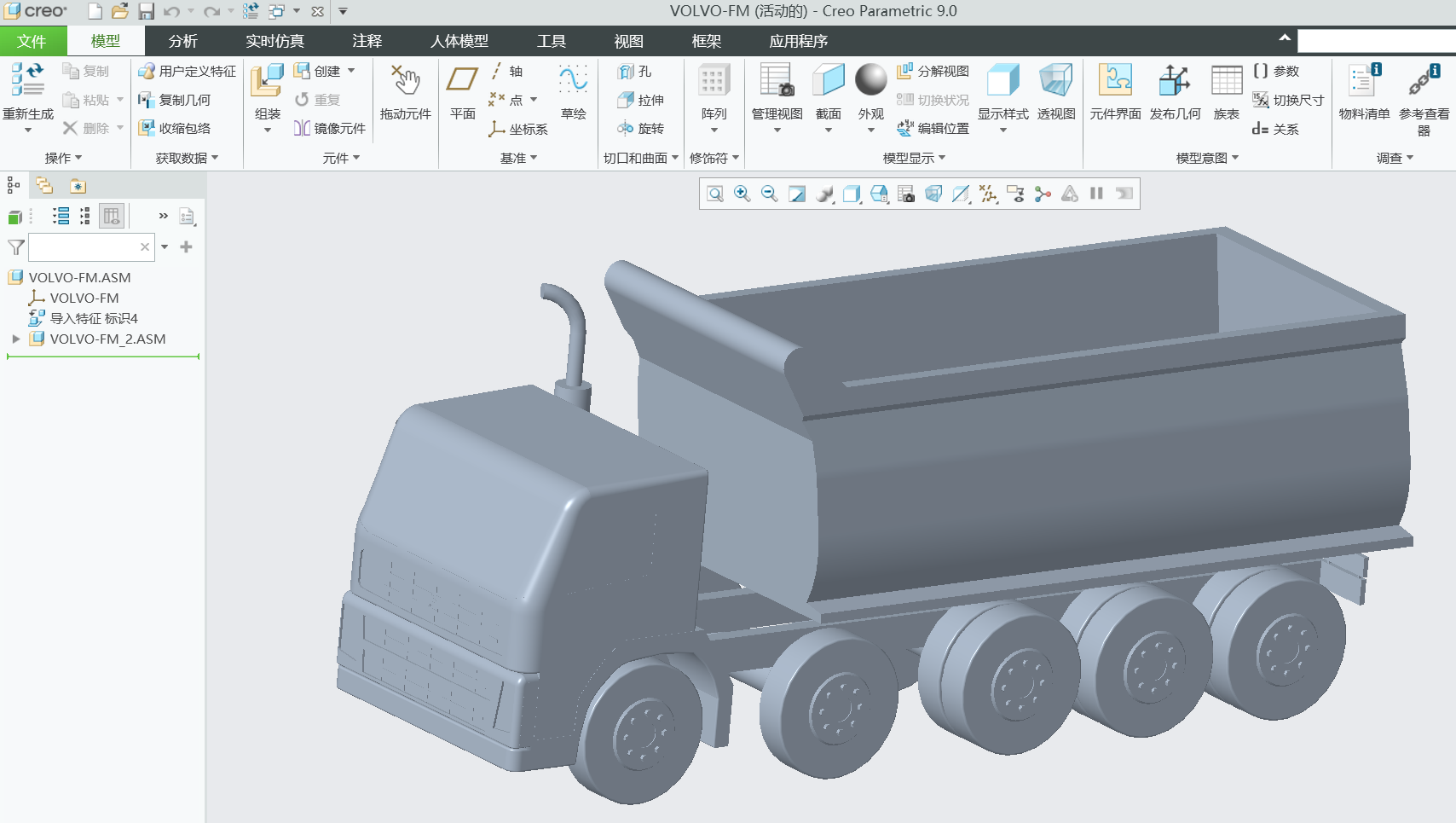Open the folder browser tab icon
1456x823 pixels.
point(44,186)
